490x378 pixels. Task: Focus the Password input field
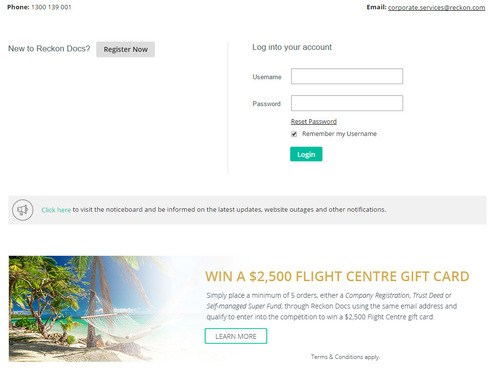tap(347, 103)
